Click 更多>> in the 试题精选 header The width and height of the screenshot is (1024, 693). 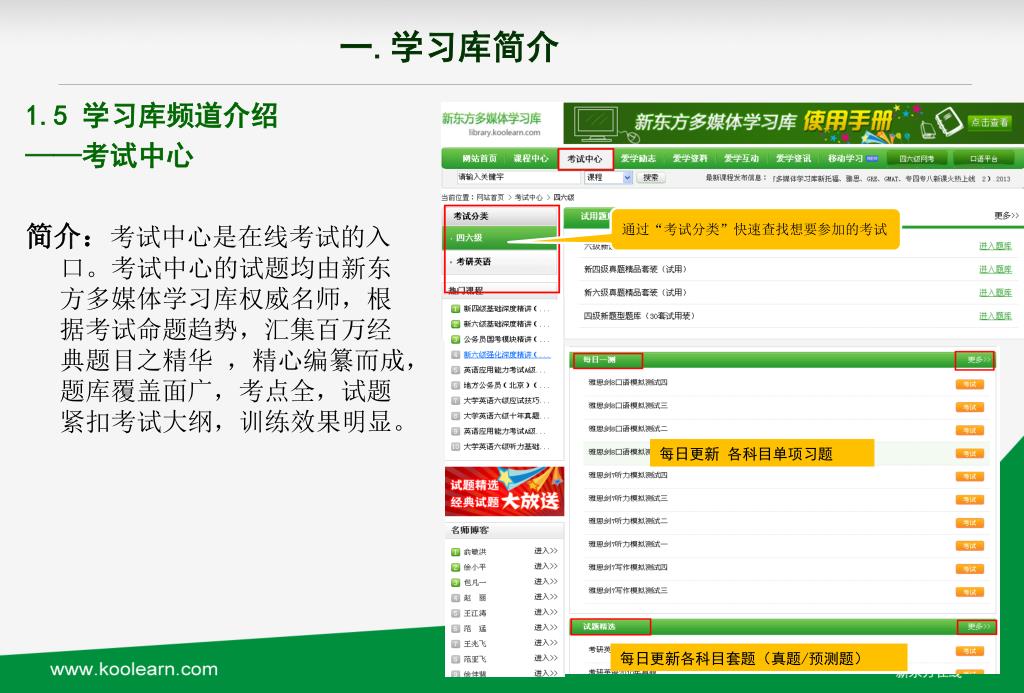coord(977,627)
